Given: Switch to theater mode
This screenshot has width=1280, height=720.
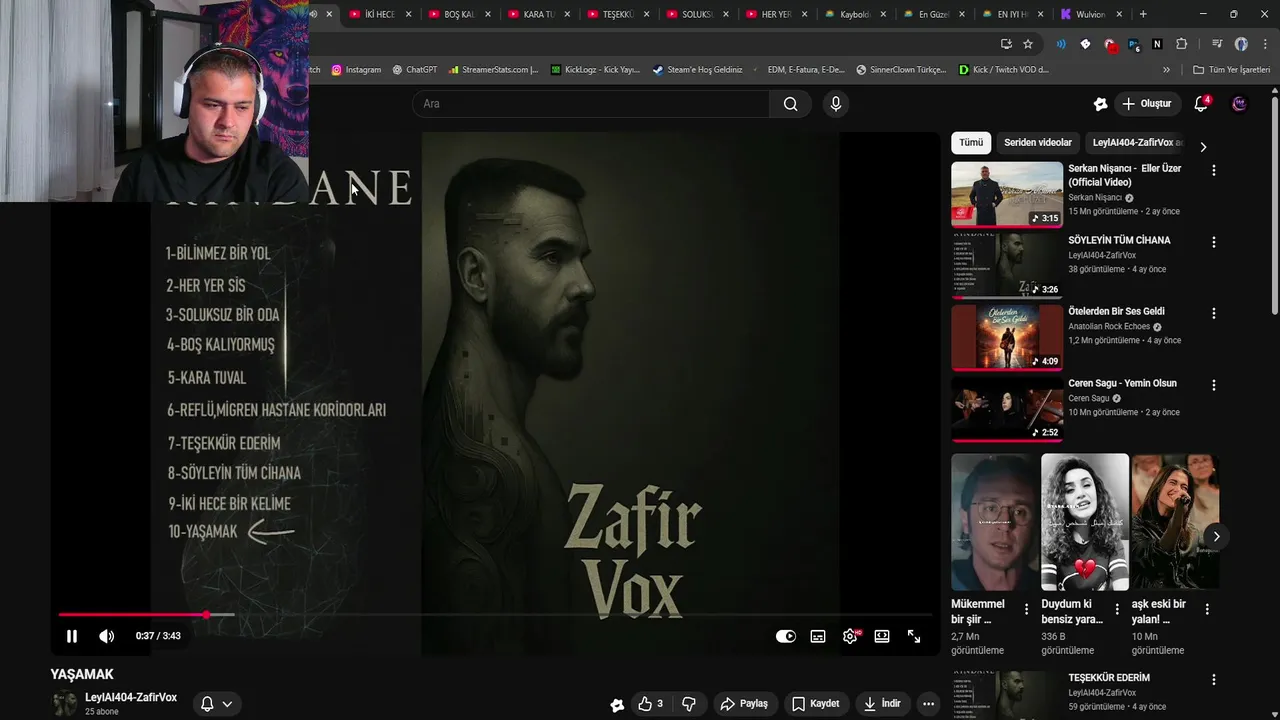Looking at the screenshot, I should pos(882,636).
